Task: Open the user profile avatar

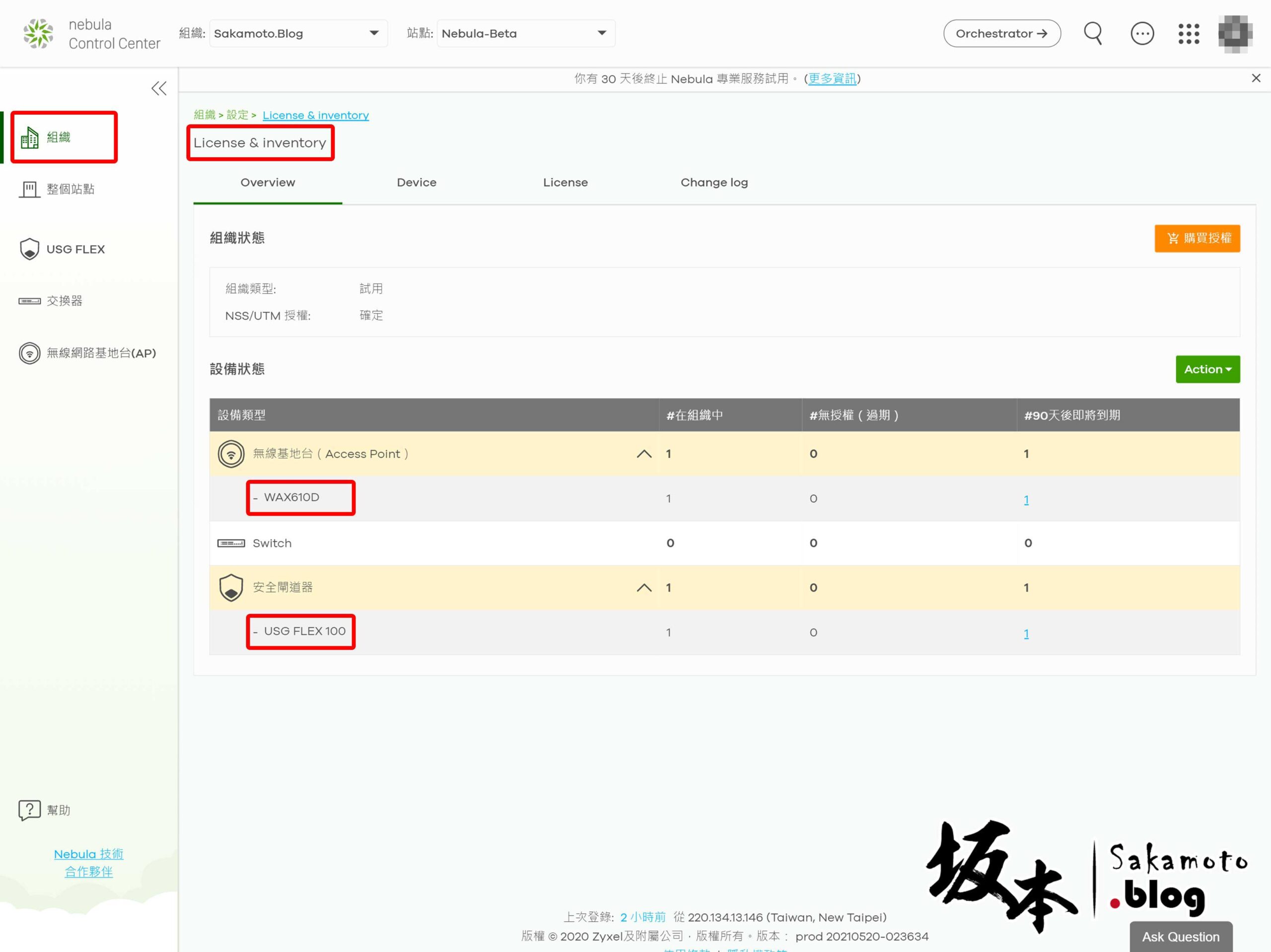Action: [1235, 34]
